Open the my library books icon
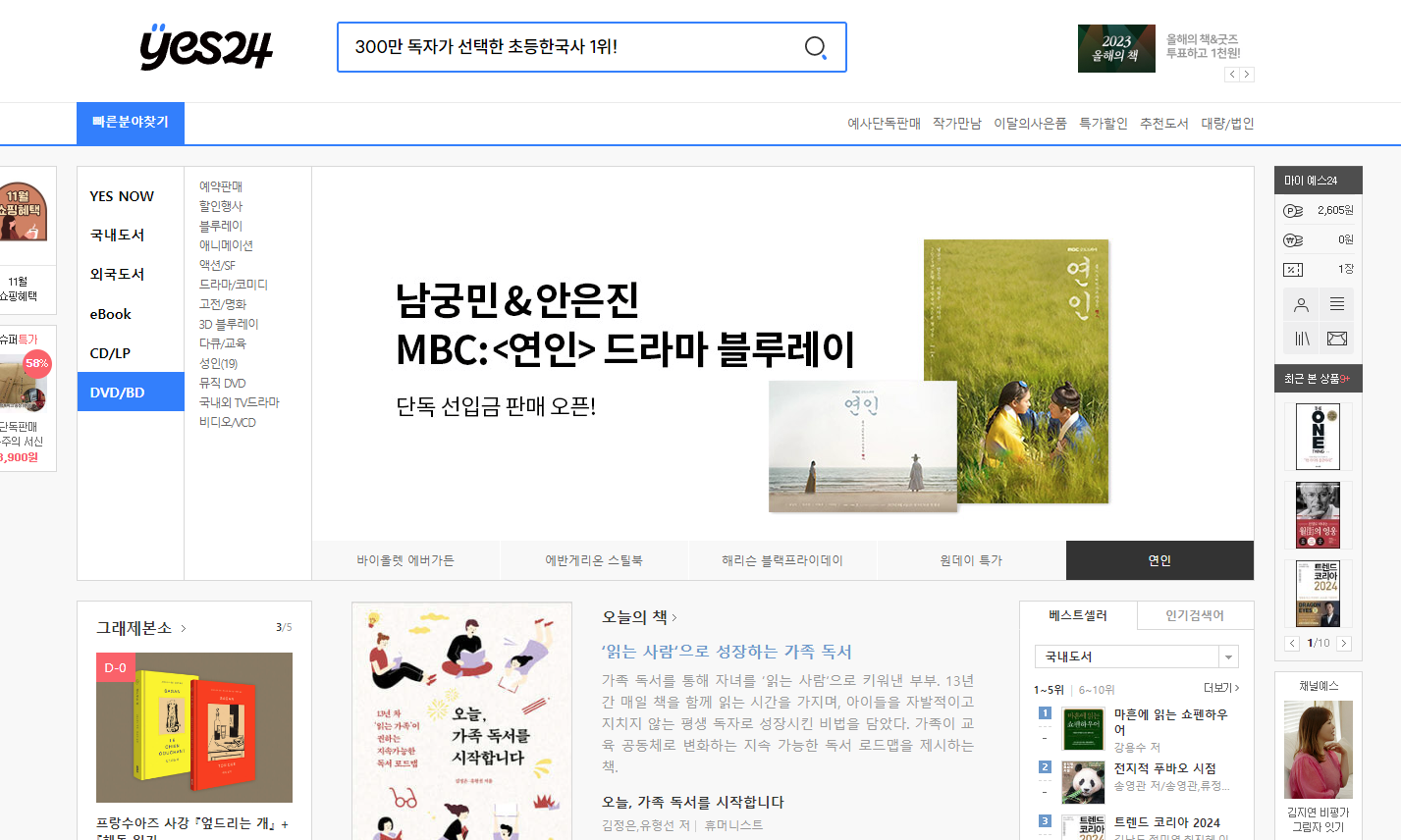This screenshot has height=840, width=1401. pos(1301,339)
